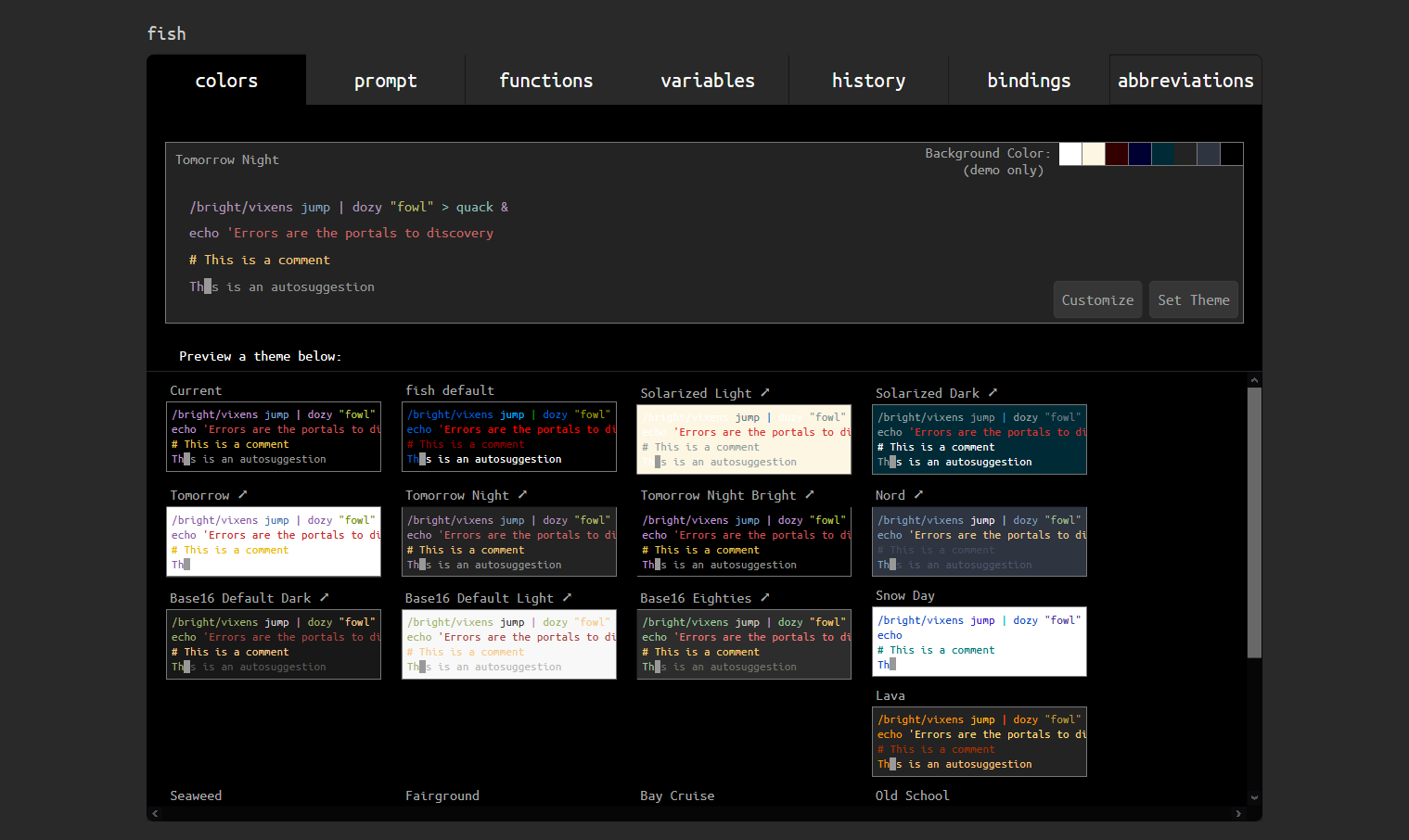Preview the Base16 Default Light thumbnail
The image size is (1409, 840).
pos(509,644)
